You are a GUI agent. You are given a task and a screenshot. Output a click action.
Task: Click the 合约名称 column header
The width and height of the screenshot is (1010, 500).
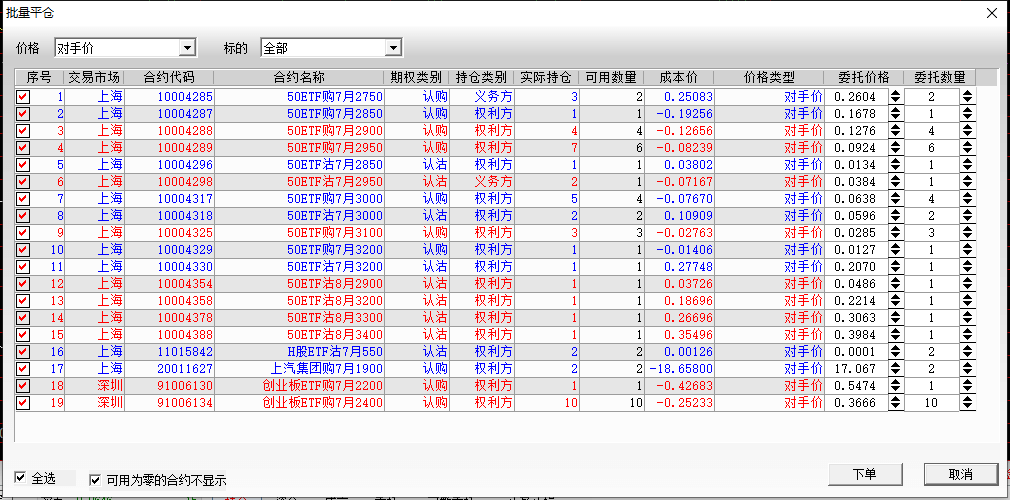coord(298,77)
